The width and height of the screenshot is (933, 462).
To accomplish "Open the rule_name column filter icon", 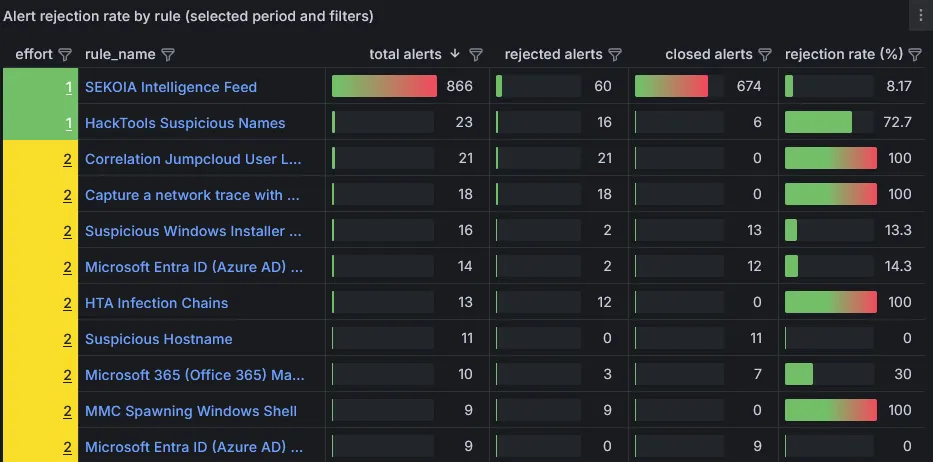I will point(168,55).
